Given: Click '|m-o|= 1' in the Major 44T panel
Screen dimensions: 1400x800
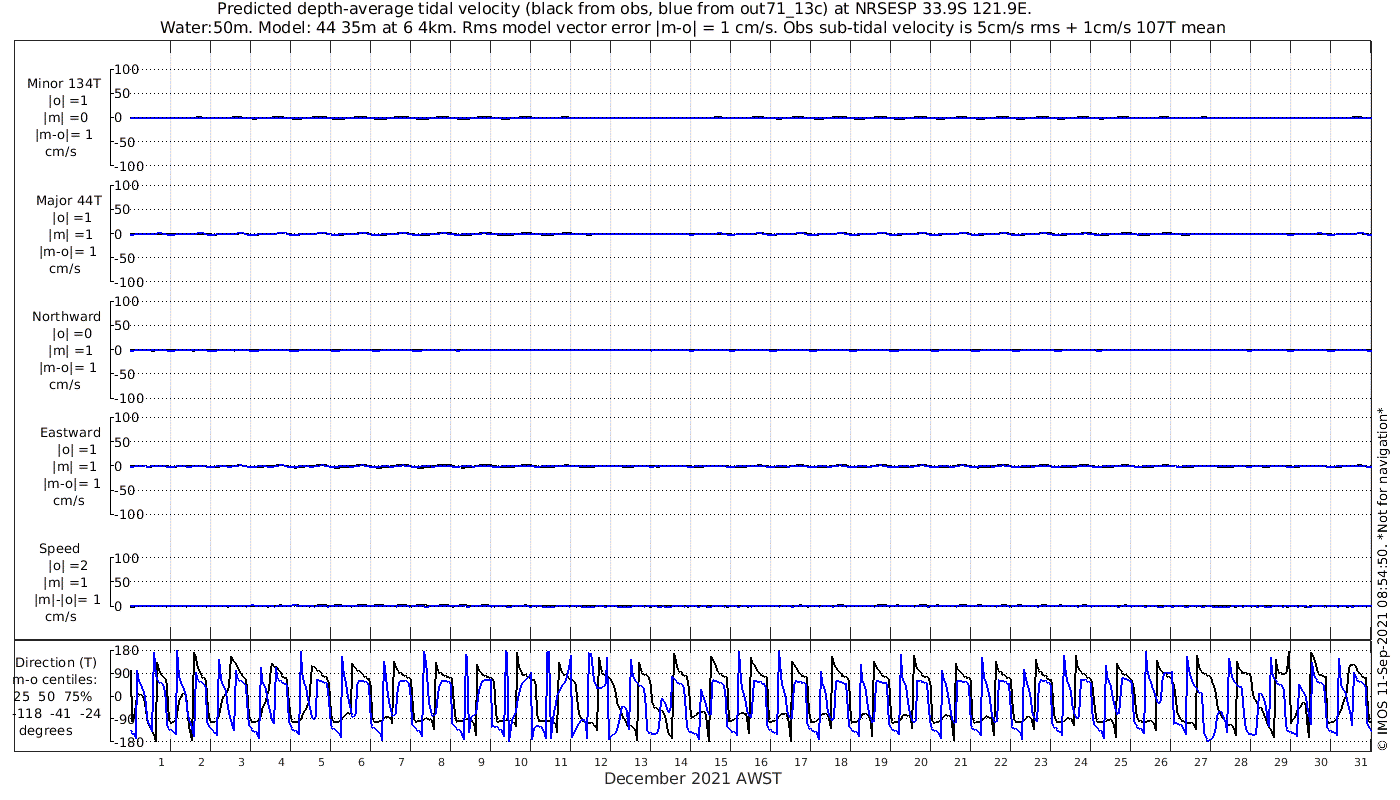Looking at the screenshot, I should (x=66, y=251).
